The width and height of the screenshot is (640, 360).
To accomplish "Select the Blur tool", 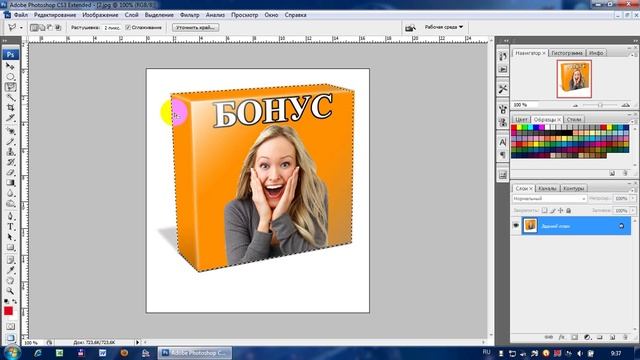I will [x=10, y=193].
